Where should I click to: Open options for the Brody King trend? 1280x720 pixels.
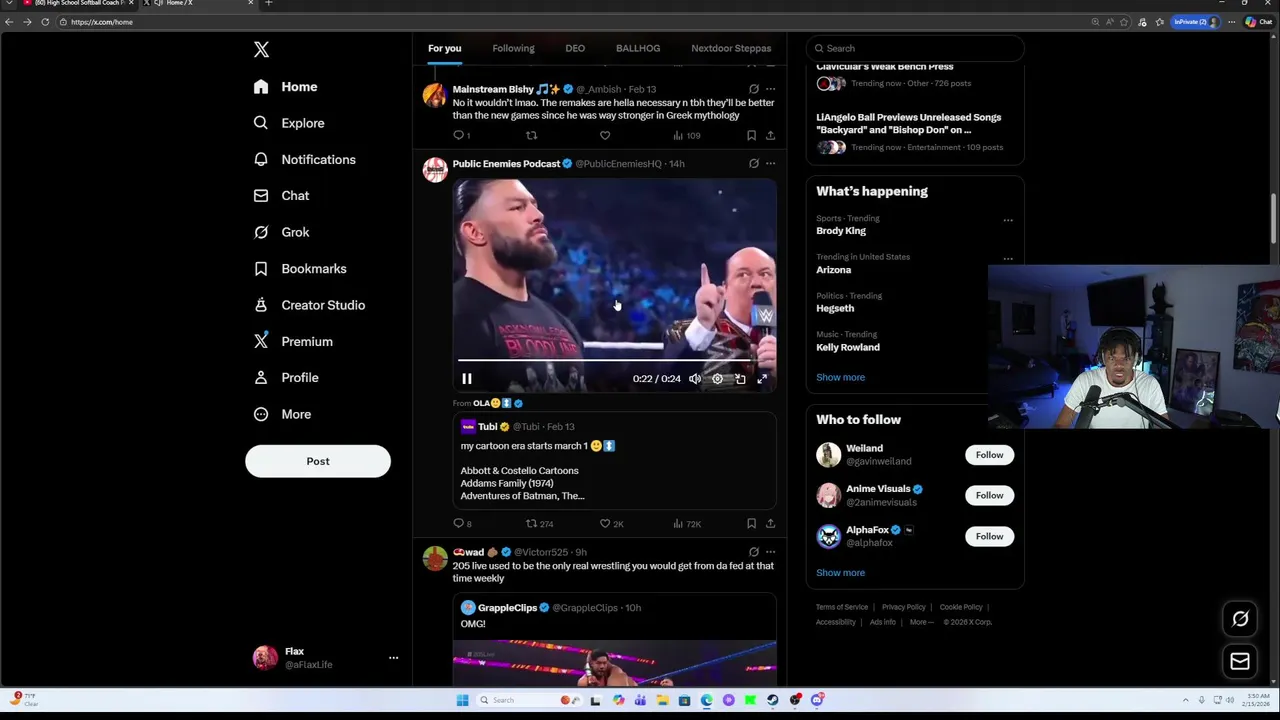1008,220
